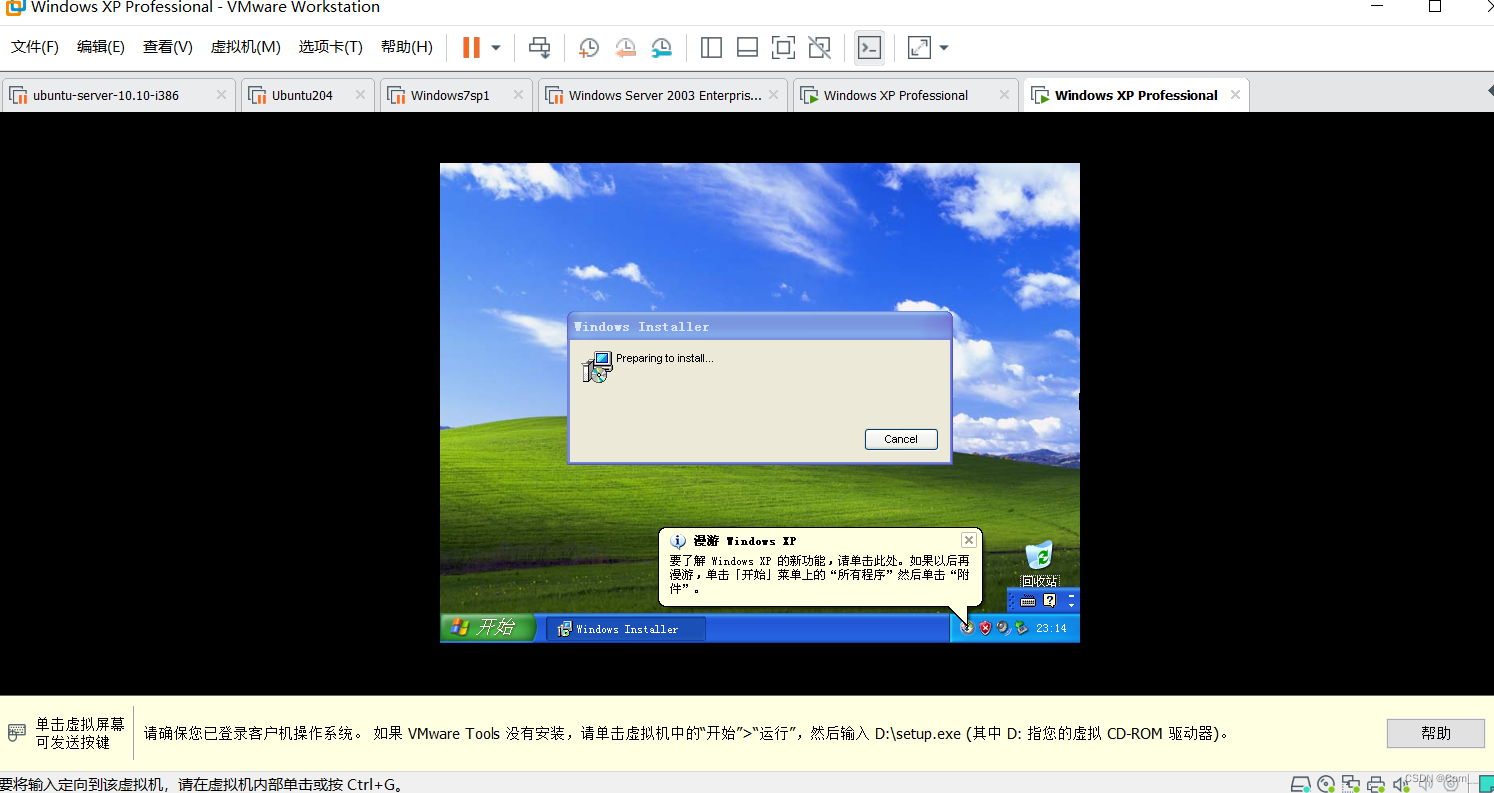Click the network adapter status icon
This screenshot has width=1494, height=793.
coord(1351,784)
